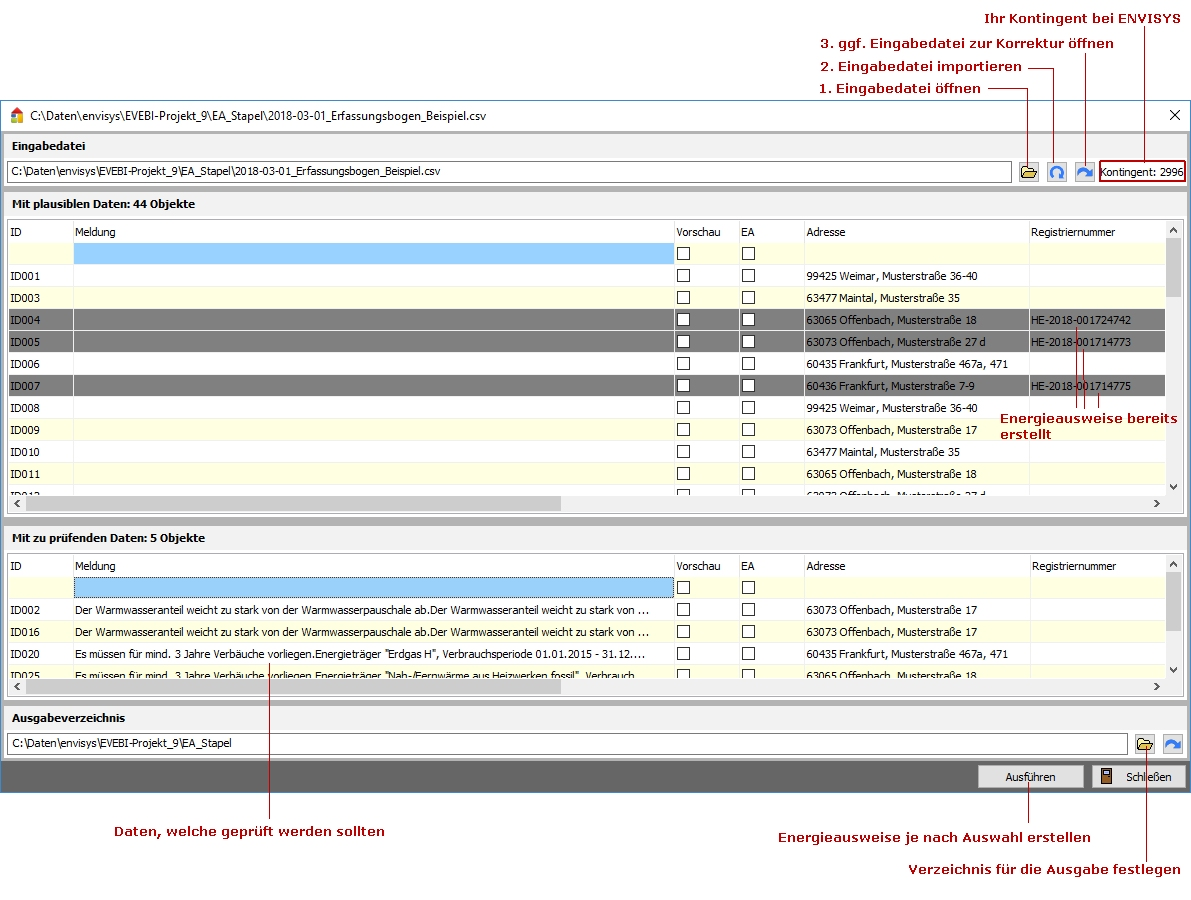Image resolution: width=1191 pixels, height=900 pixels.
Task: Check Vorschau box for ID002 row
Action: [684, 610]
